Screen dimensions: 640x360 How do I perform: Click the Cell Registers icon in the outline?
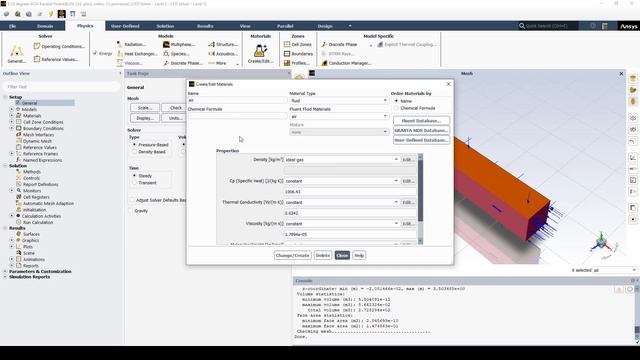click(x=18, y=197)
